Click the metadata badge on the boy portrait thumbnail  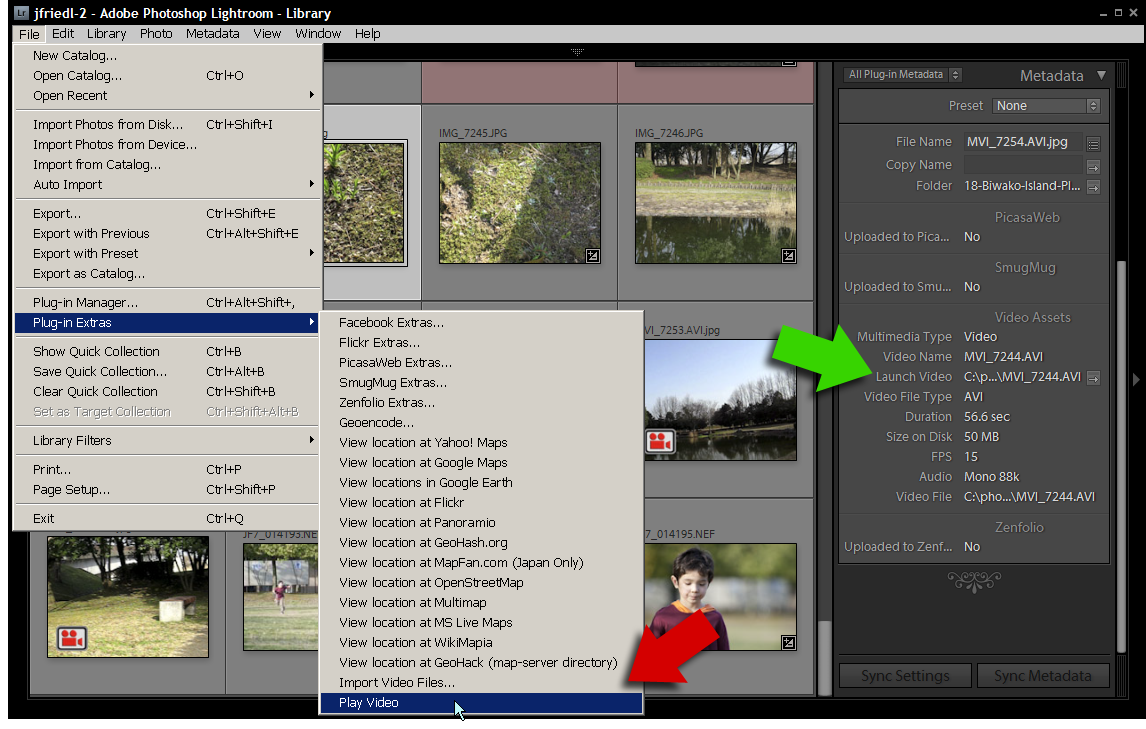tap(789, 643)
